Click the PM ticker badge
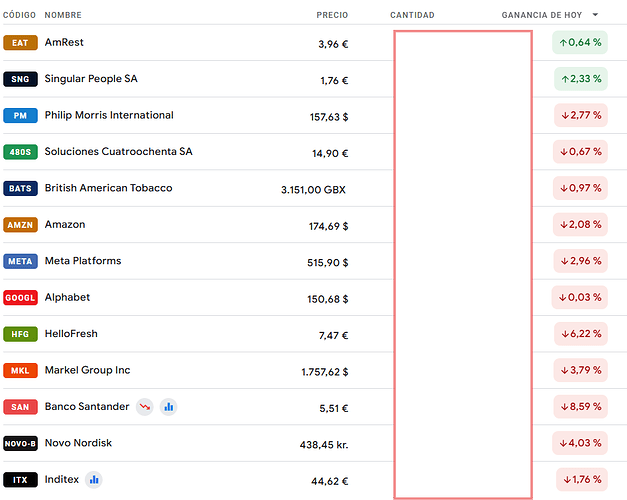The image size is (627, 500). click(x=20, y=115)
